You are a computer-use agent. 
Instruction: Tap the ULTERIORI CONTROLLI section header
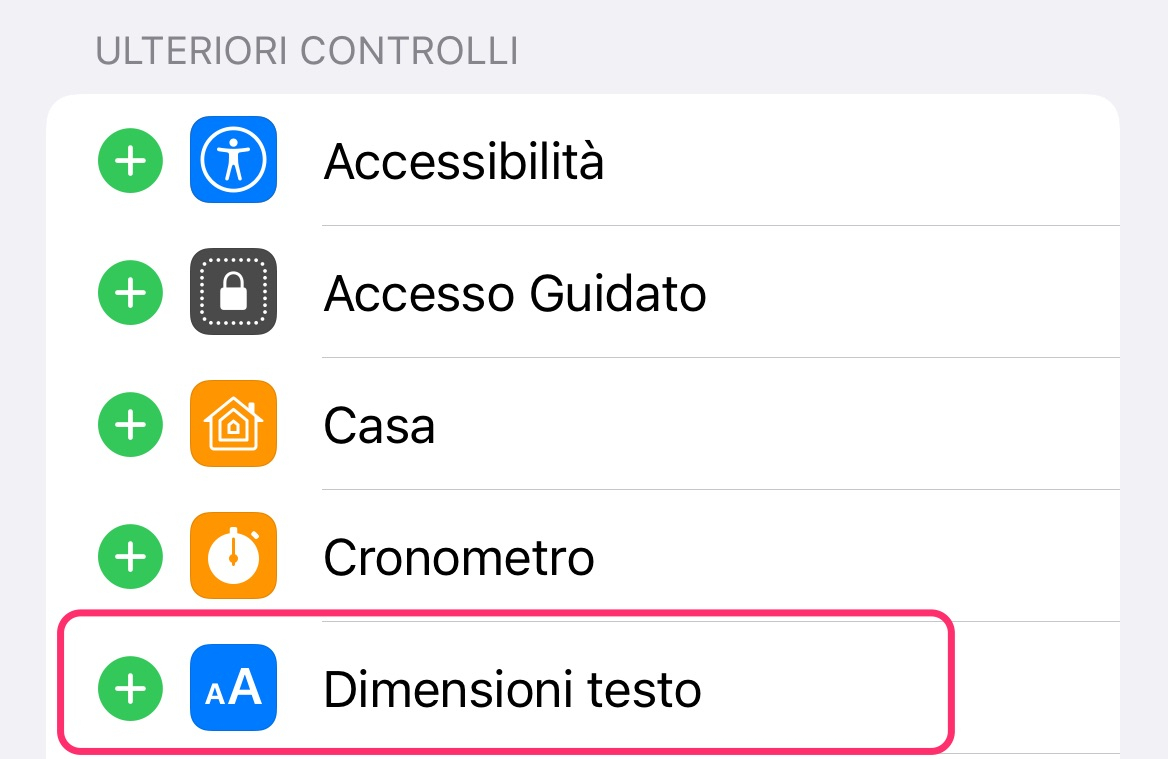307,51
